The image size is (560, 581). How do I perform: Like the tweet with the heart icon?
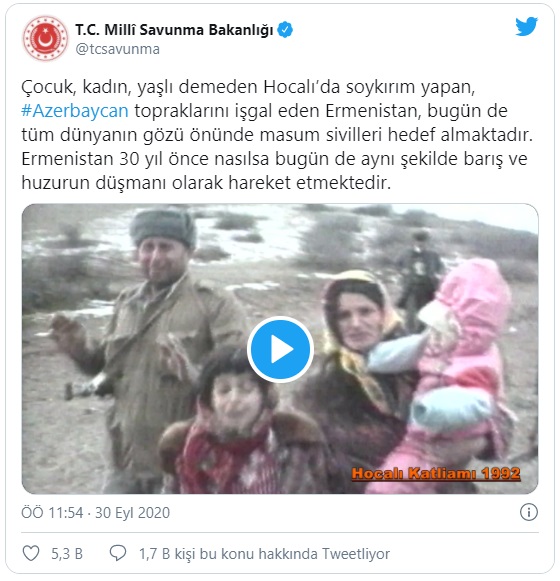pyautogui.click(x=31, y=553)
